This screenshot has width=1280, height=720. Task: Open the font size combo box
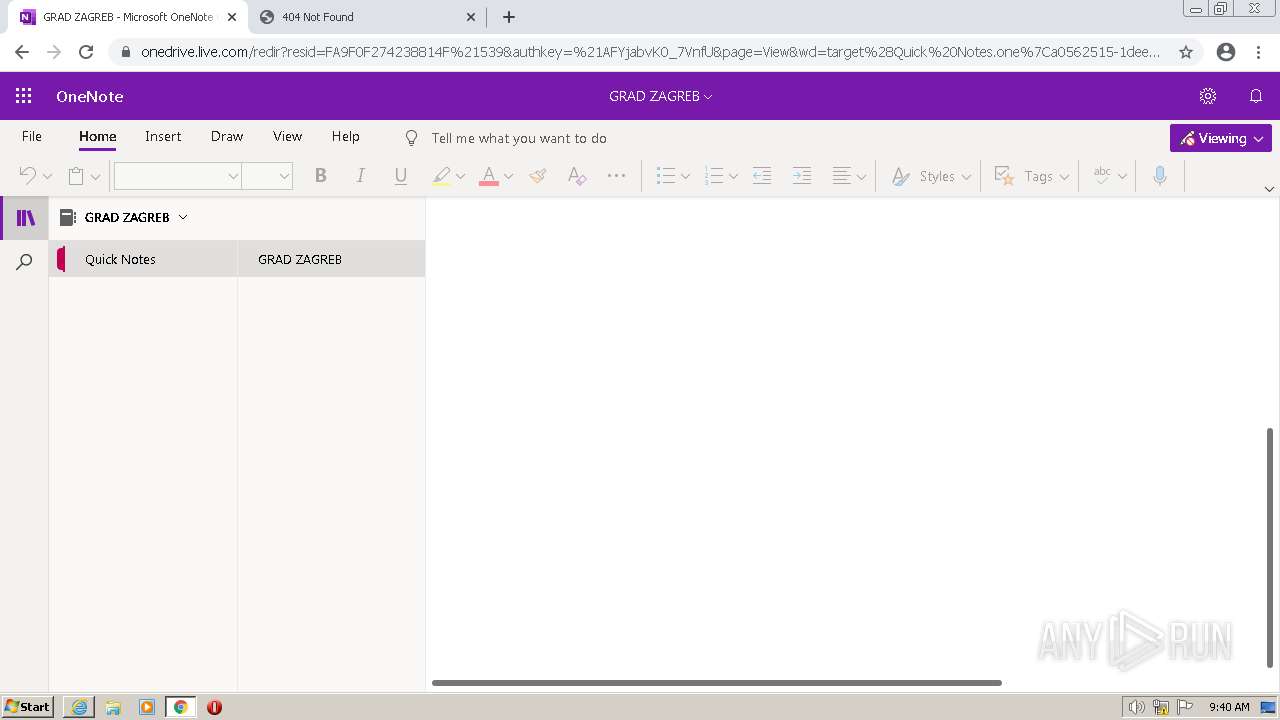tap(267, 176)
